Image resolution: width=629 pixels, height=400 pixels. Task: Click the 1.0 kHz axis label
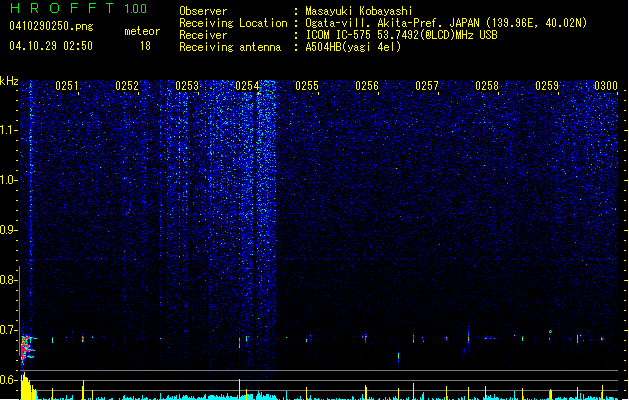coord(8,180)
